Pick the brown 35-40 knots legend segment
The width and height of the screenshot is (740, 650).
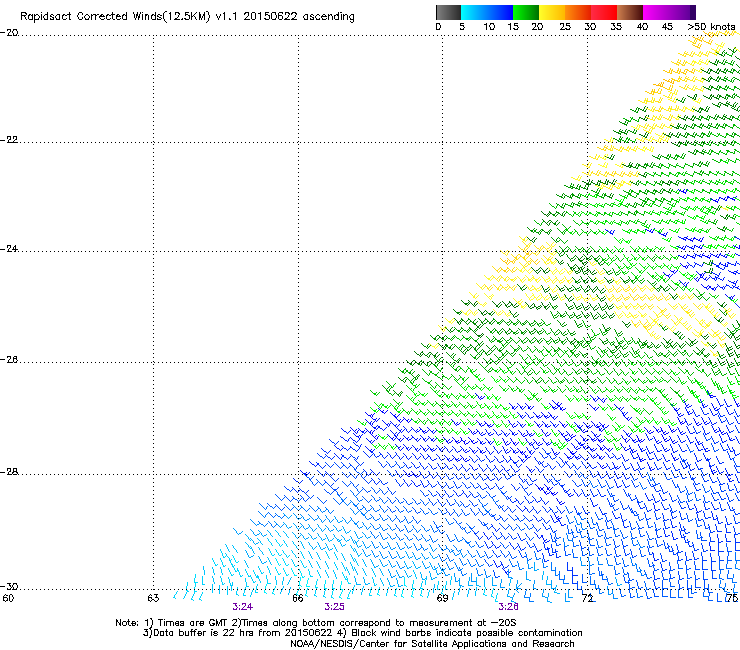[630, 12]
